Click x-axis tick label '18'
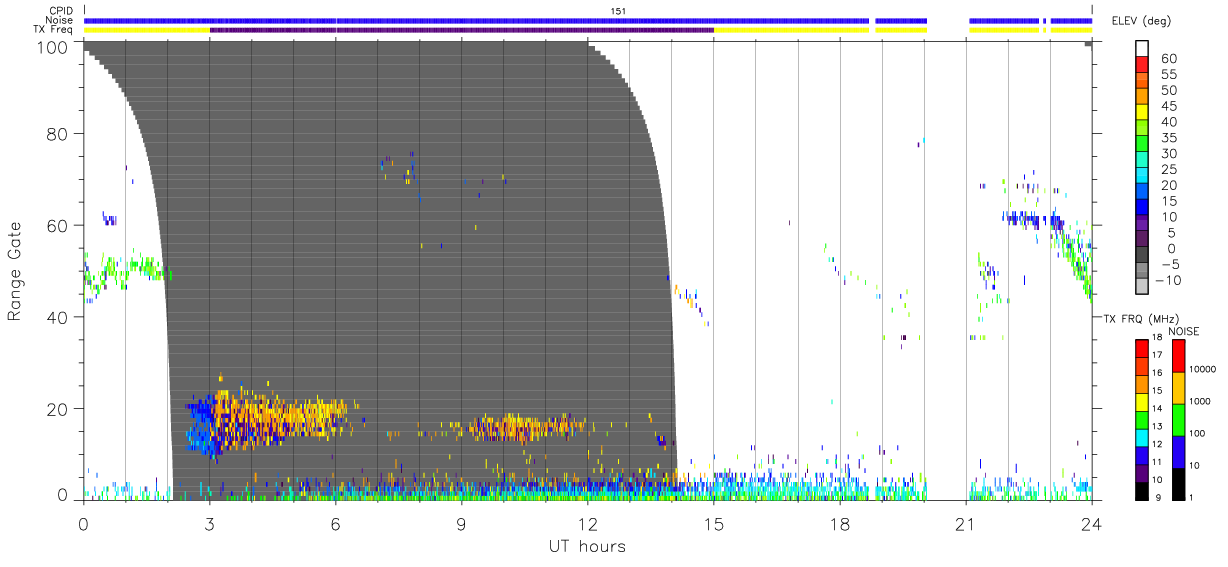1228x567 pixels. [839, 524]
